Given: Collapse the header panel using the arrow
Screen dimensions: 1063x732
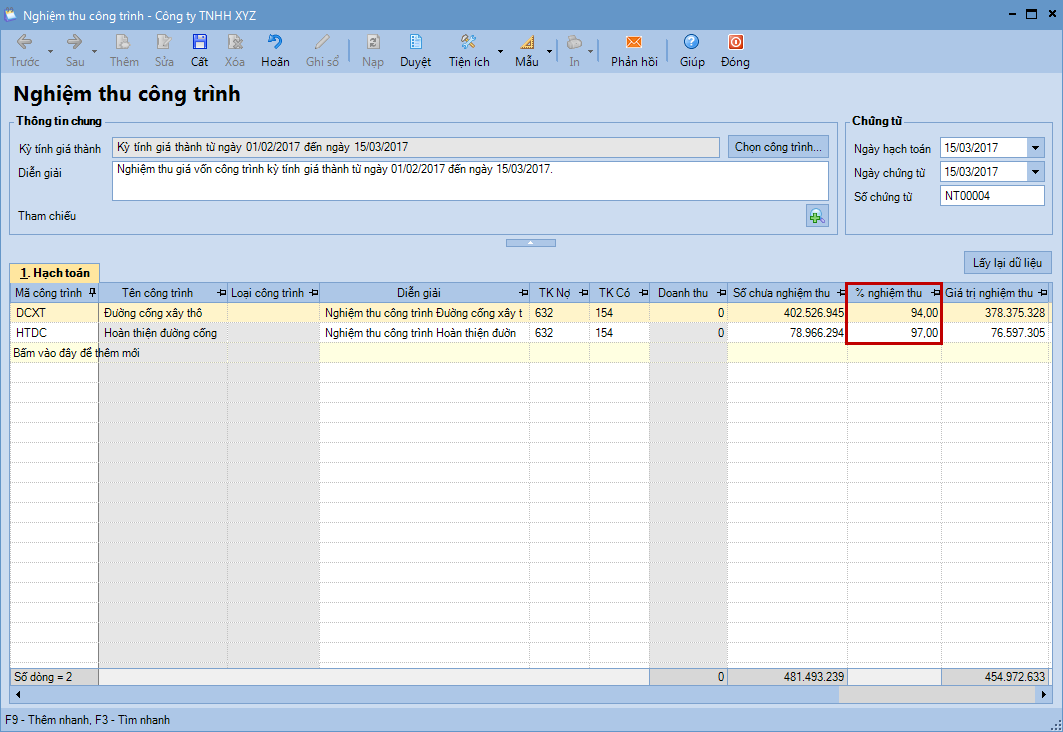Looking at the screenshot, I should [x=531, y=242].
